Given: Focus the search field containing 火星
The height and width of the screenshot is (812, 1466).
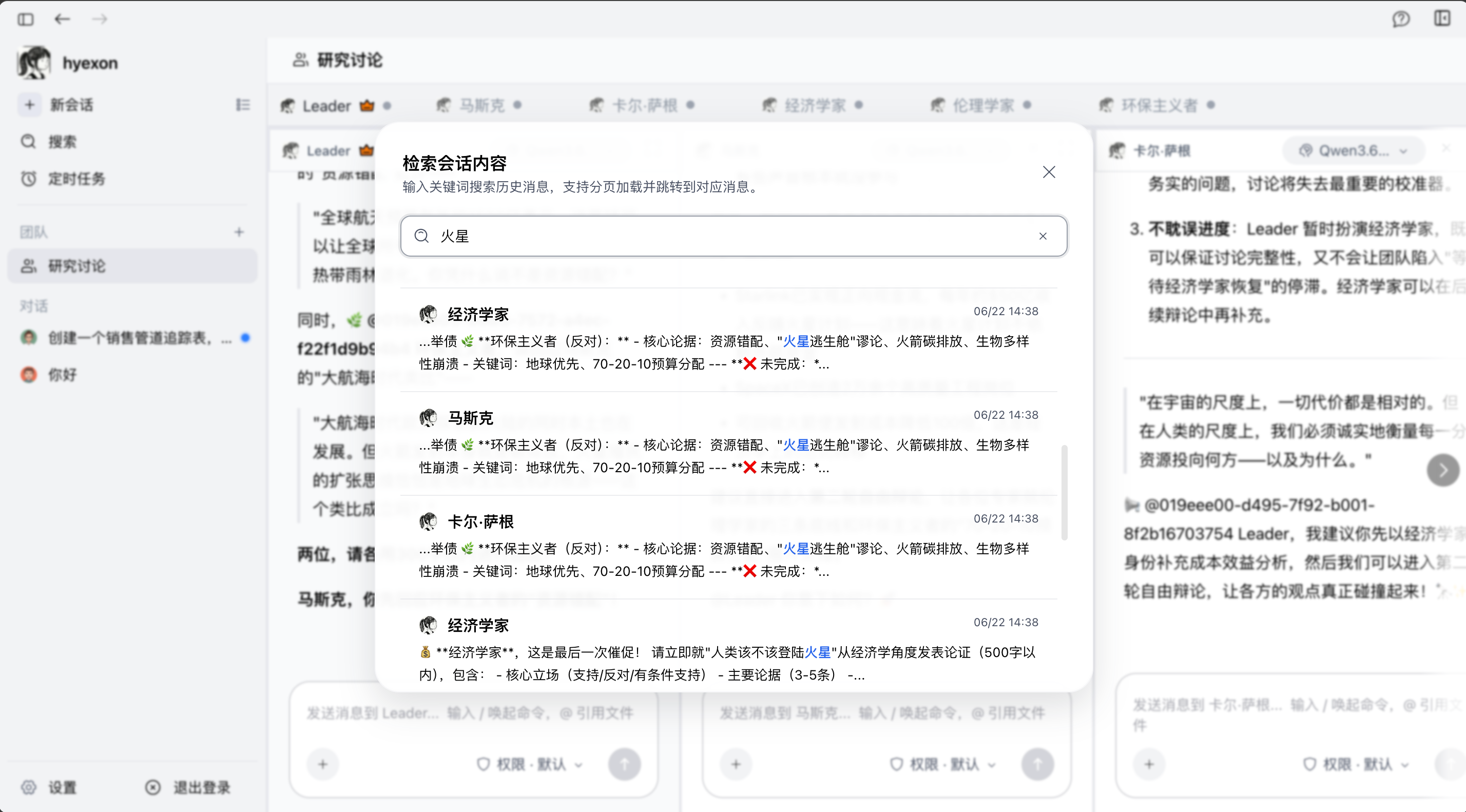Looking at the screenshot, I should 734,236.
